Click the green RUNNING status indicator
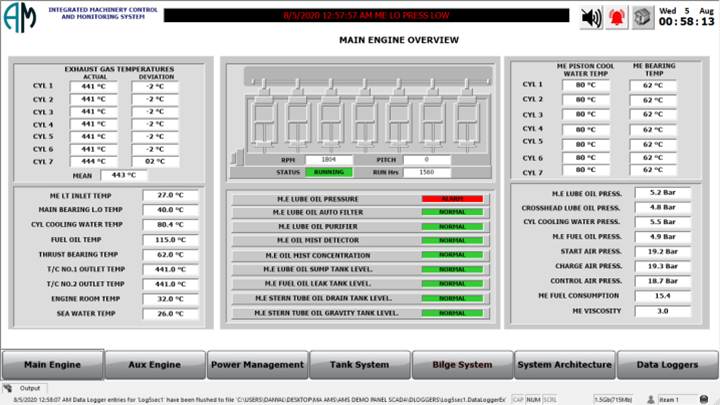This screenshot has width=720, height=405. [329, 172]
